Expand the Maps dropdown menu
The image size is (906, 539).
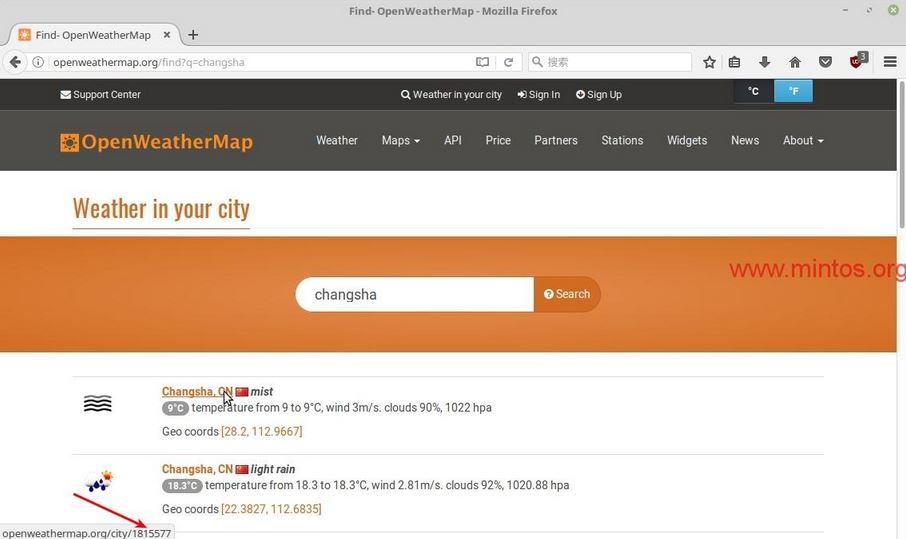pos(400,140)
